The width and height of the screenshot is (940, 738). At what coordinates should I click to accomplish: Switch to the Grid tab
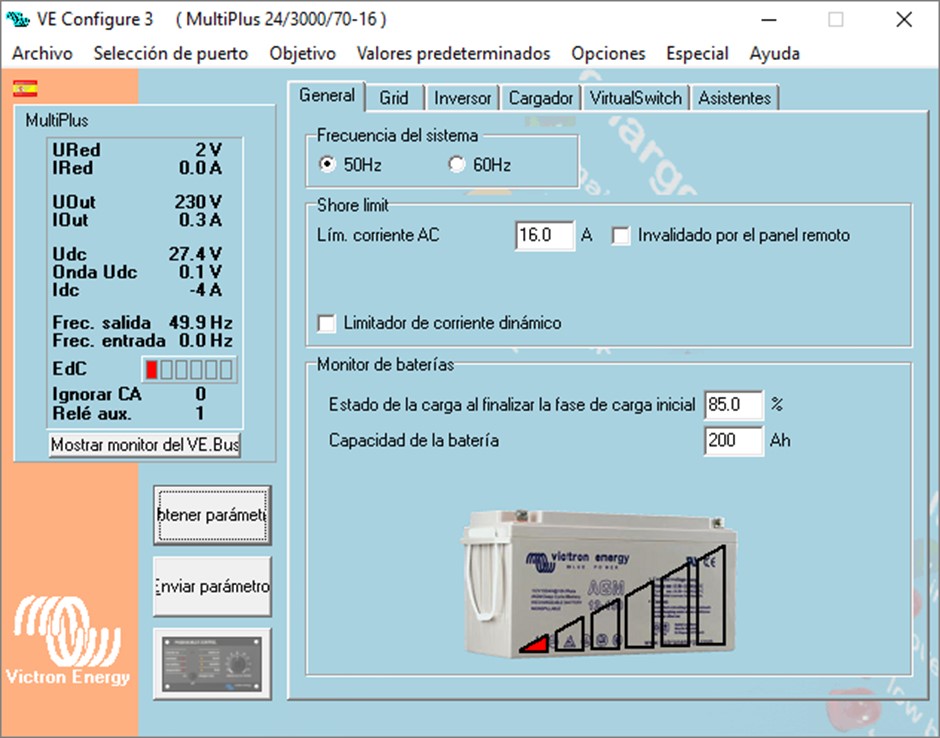point(394,98)
